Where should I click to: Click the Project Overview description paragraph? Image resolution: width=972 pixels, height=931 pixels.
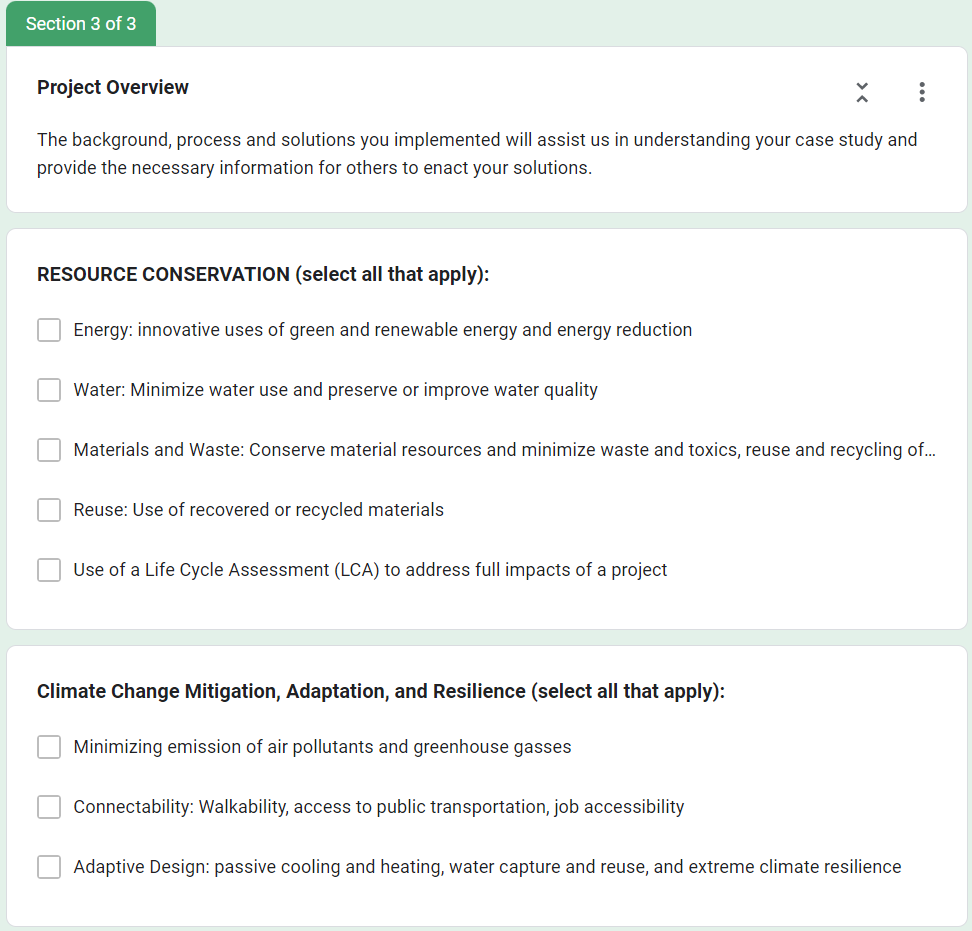(477, 153)
